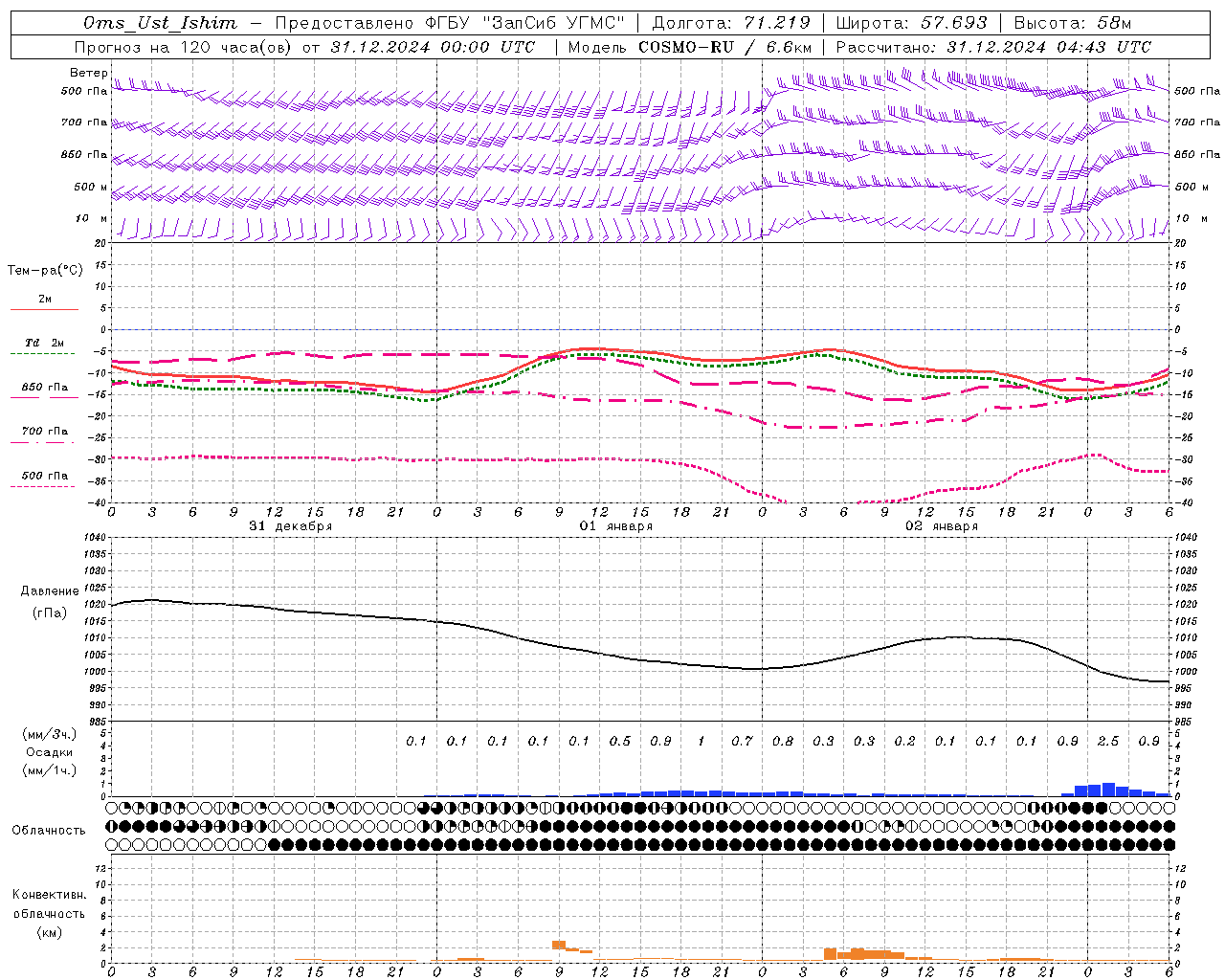Click the latitude value Широта: 57.693

[911, 23]
